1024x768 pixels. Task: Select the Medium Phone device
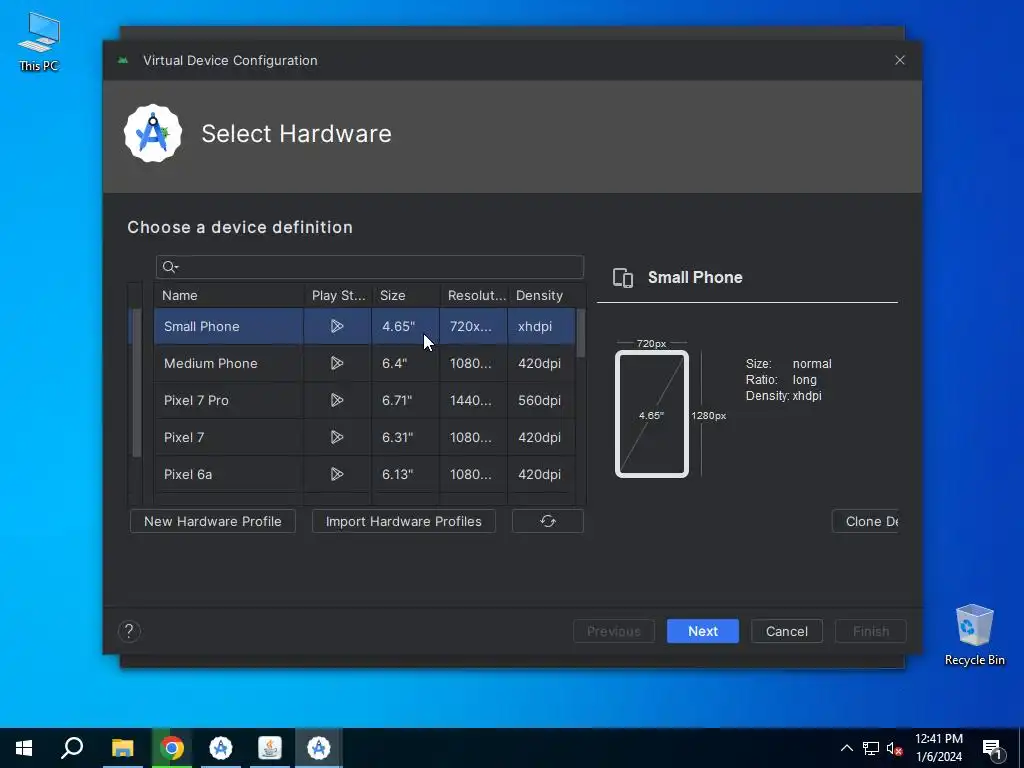pos(210,363)
